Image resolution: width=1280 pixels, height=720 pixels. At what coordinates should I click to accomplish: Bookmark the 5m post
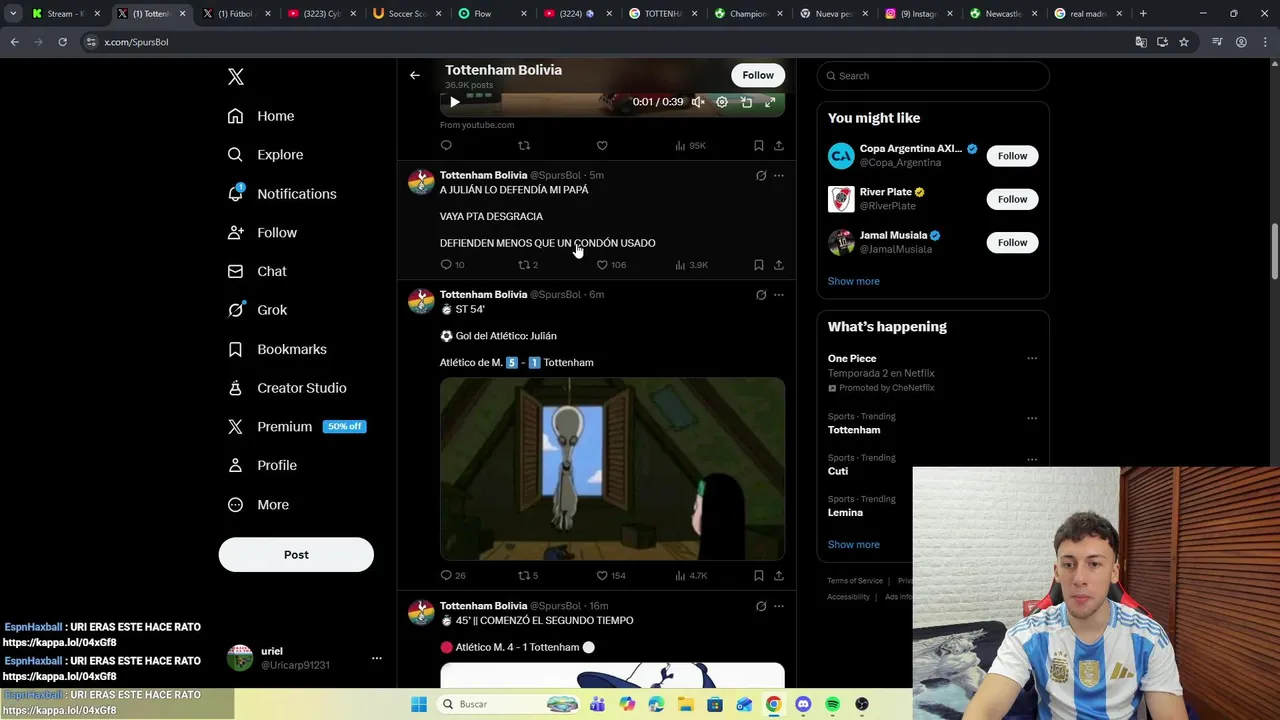(x=759, y=265)
